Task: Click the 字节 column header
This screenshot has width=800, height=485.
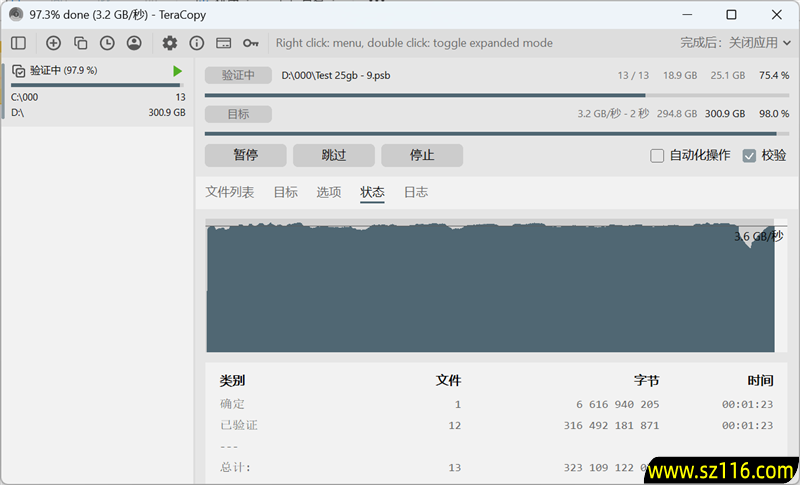Action: (646, 380)
